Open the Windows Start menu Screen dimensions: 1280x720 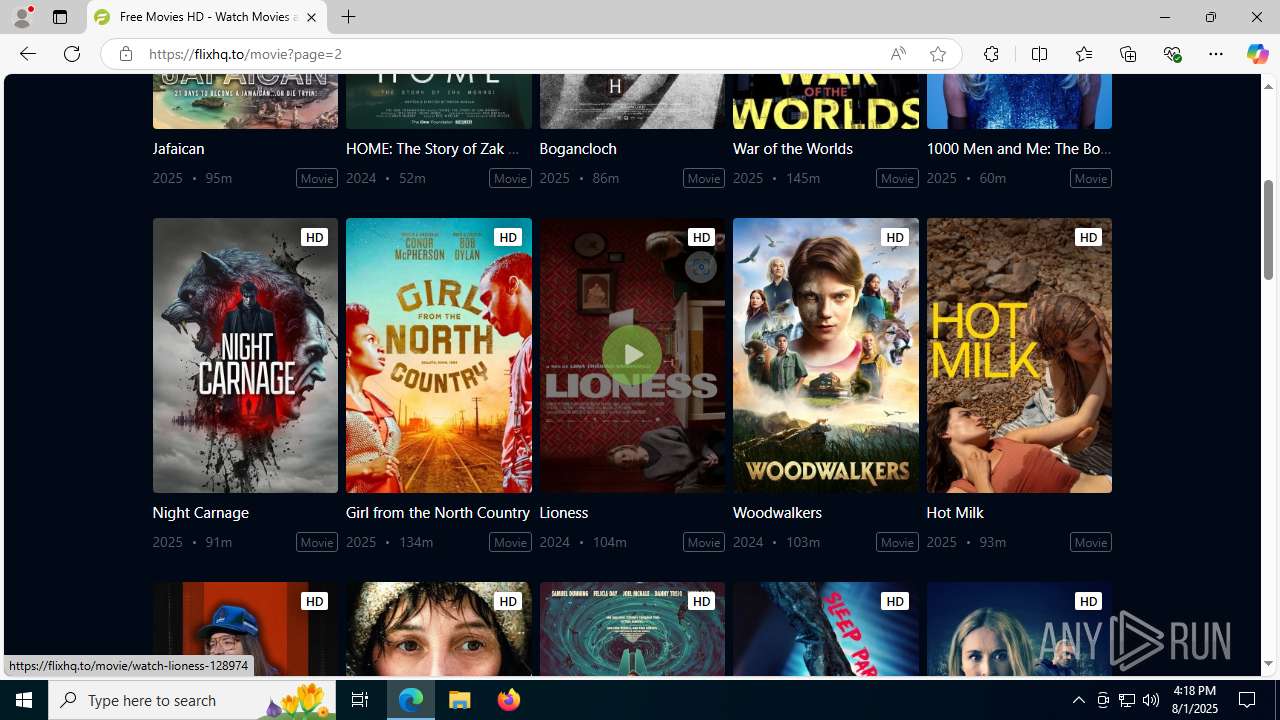[24, 700]
